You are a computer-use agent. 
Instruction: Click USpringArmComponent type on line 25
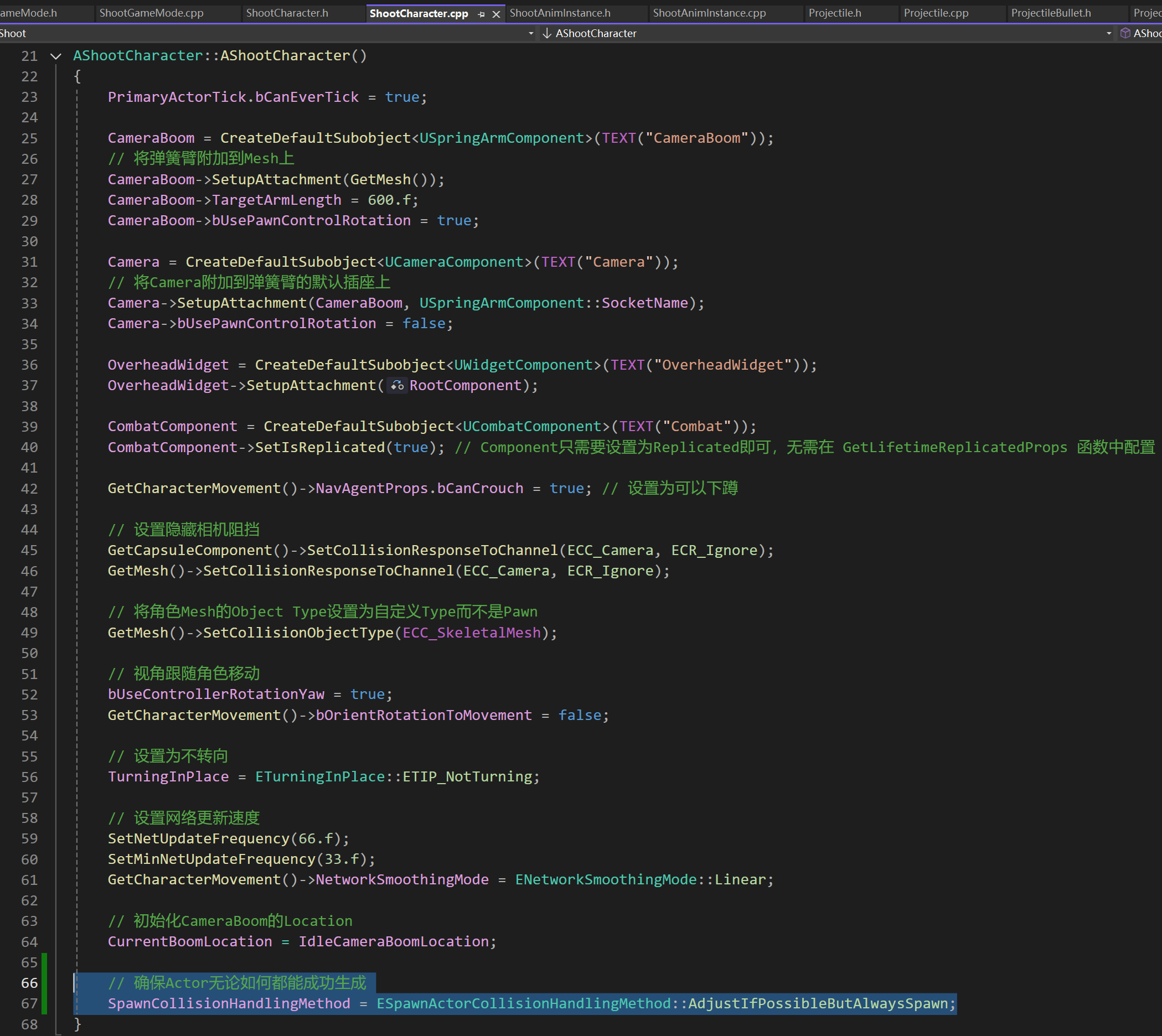(x=502, y=138)
